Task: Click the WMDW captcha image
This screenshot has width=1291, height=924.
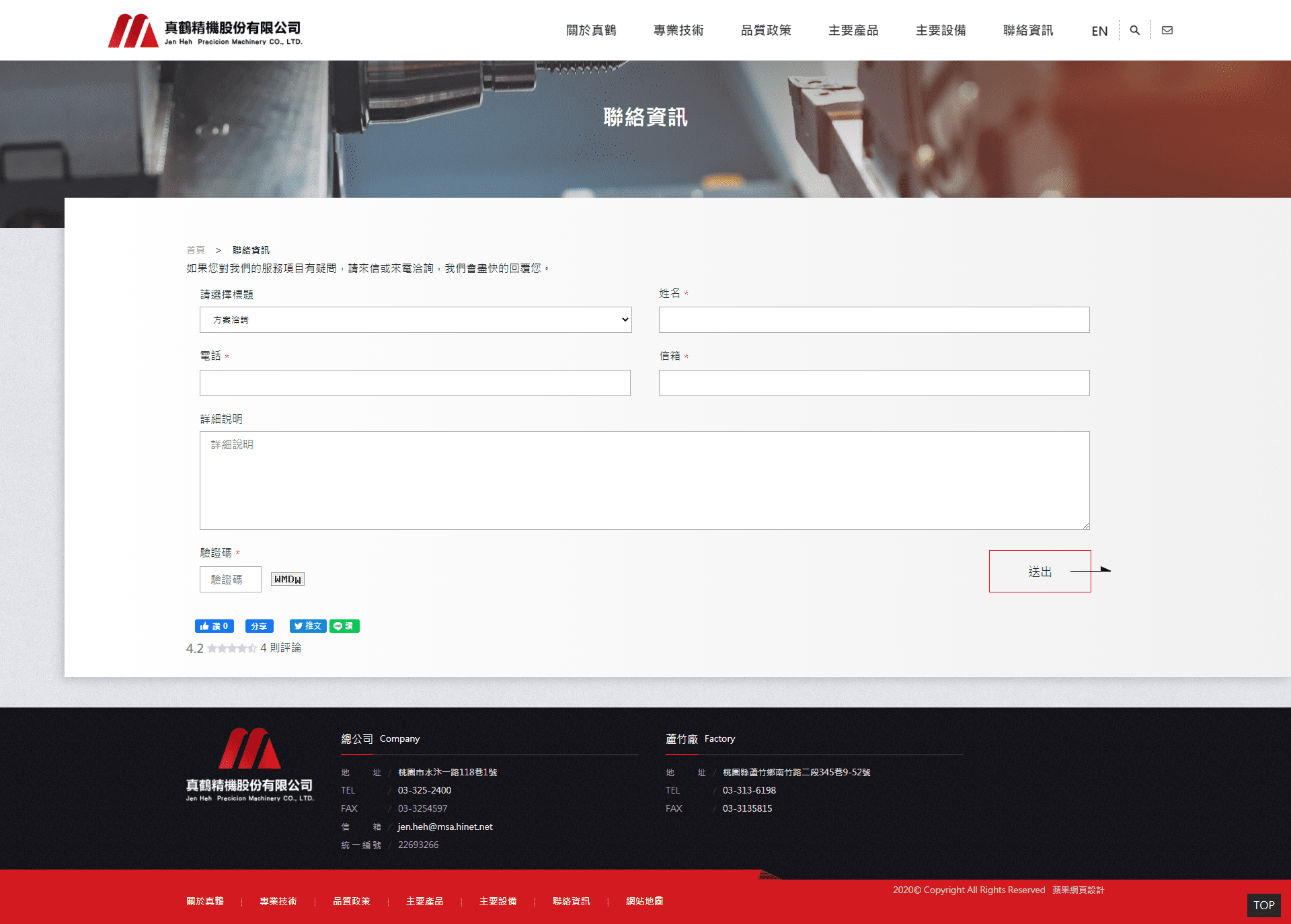Action: [287, 579]
